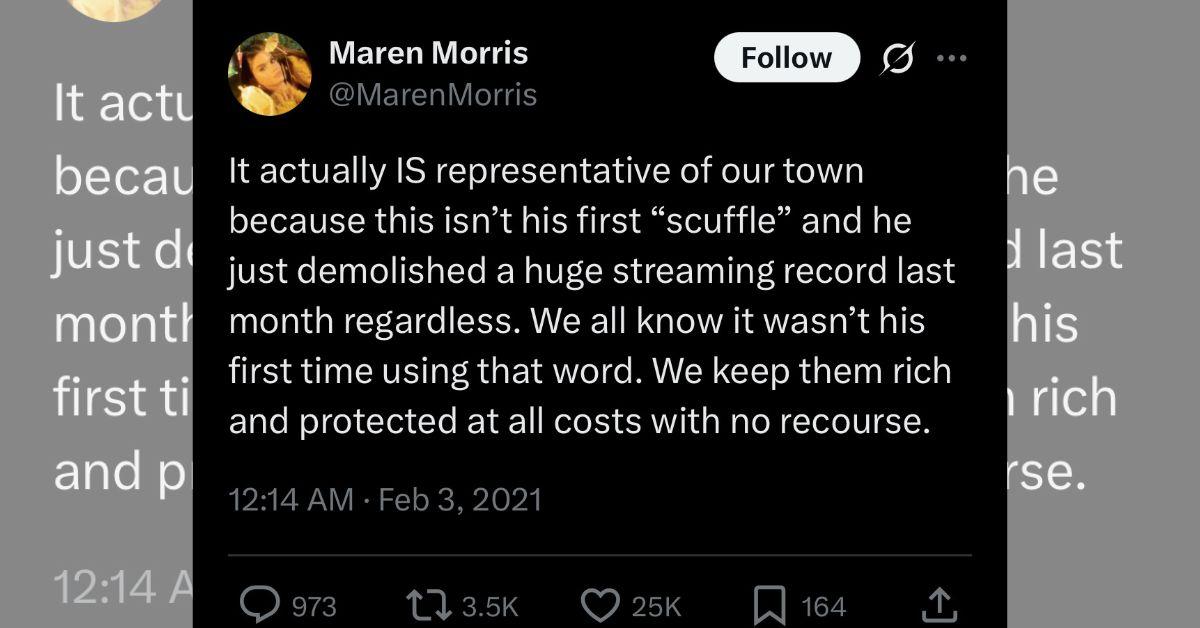Share the tweet via the upload arrow icon

[x=939, y=603]
